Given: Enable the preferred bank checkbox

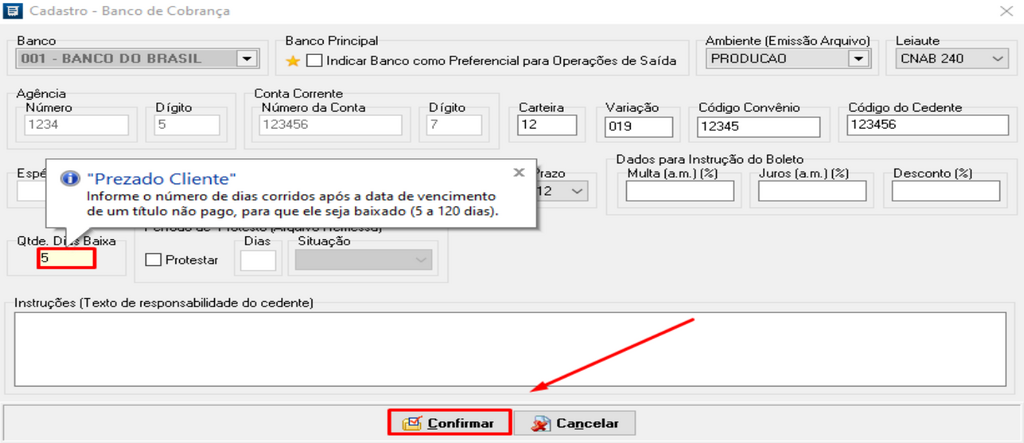Looking at the screenshot, I should (x=315, y=60).
